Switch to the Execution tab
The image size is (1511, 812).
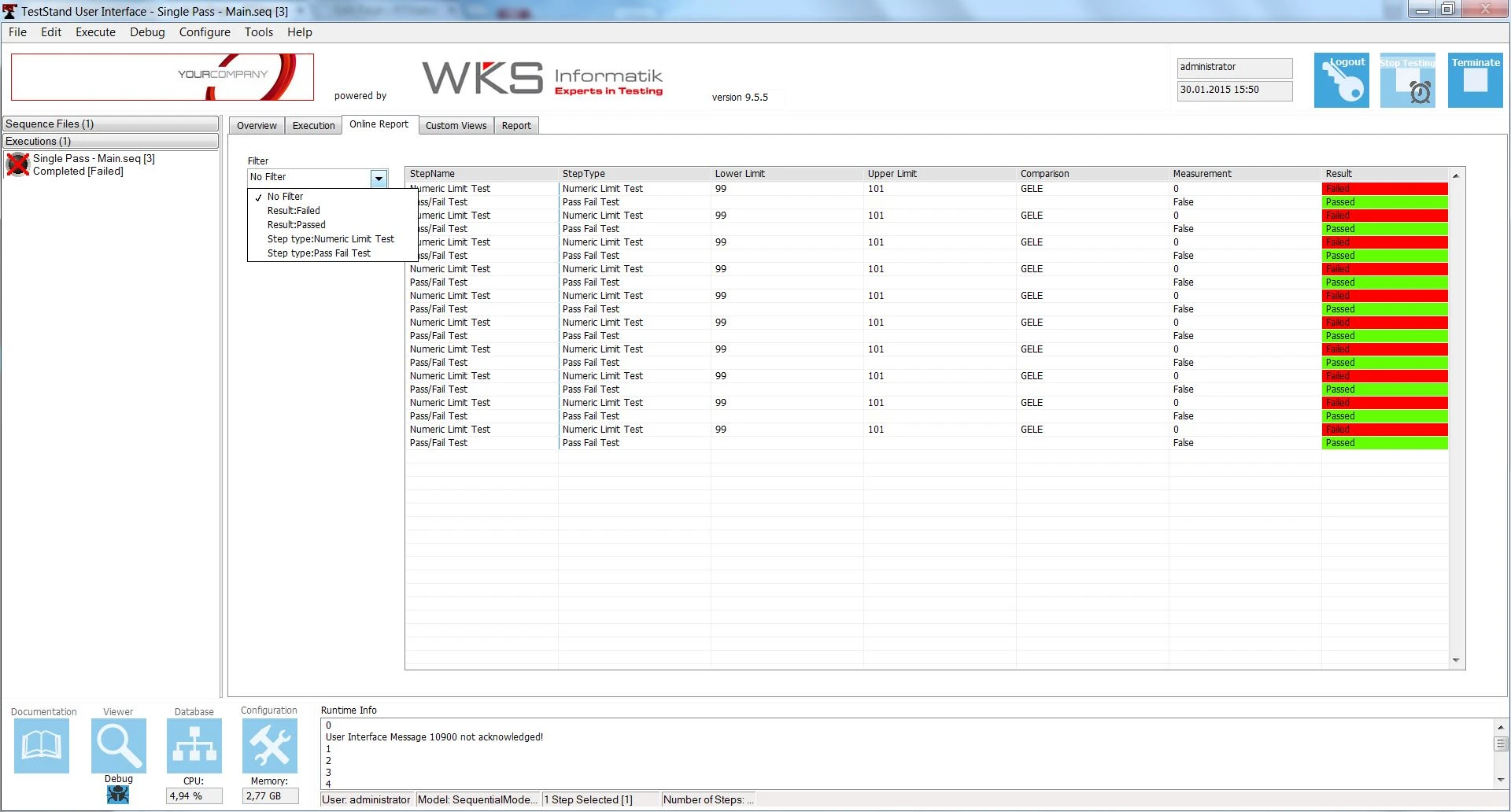point(313,126)
